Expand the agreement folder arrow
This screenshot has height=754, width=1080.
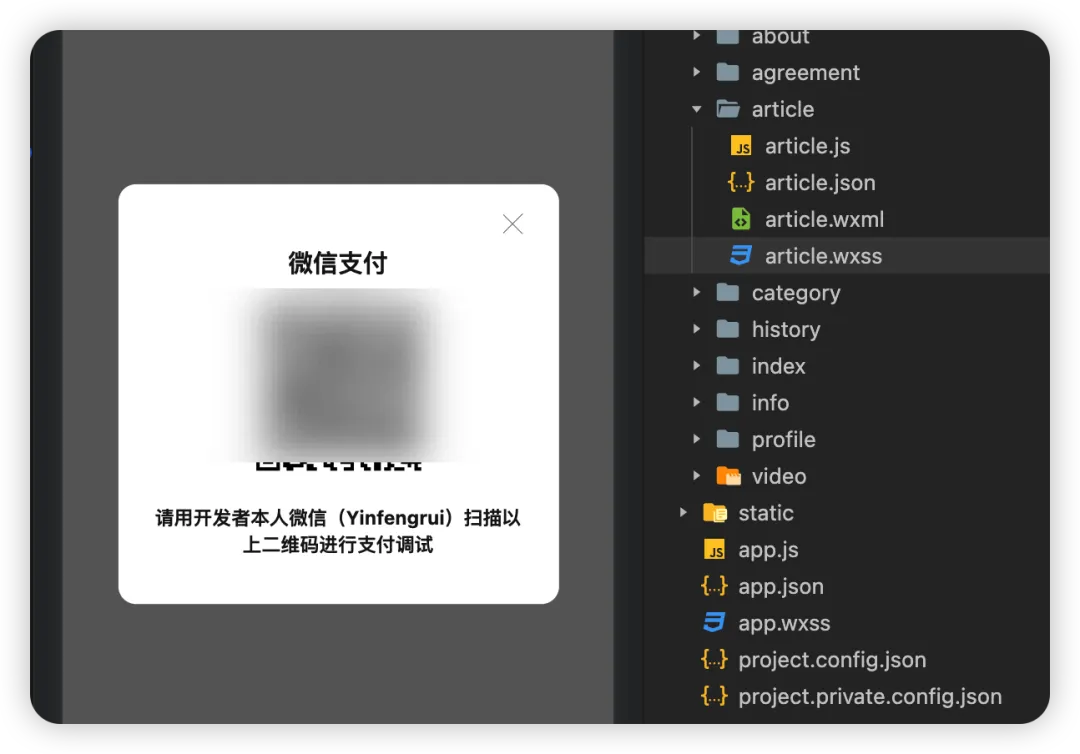click(x=696, y=72)
